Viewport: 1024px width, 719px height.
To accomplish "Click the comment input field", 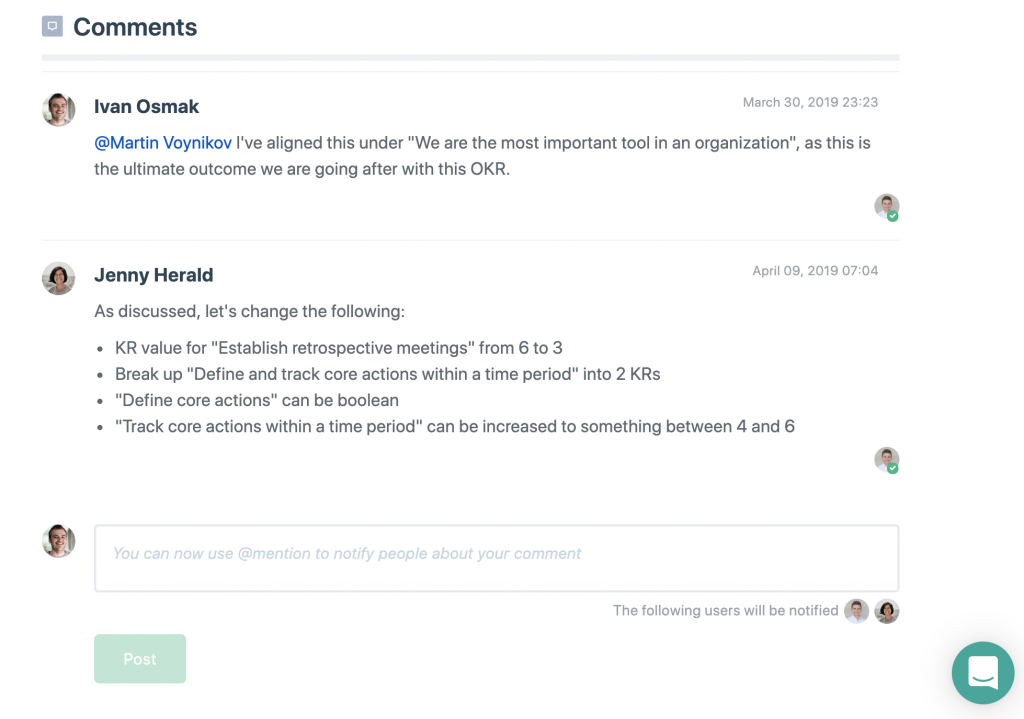I will [x=496, y=558].
